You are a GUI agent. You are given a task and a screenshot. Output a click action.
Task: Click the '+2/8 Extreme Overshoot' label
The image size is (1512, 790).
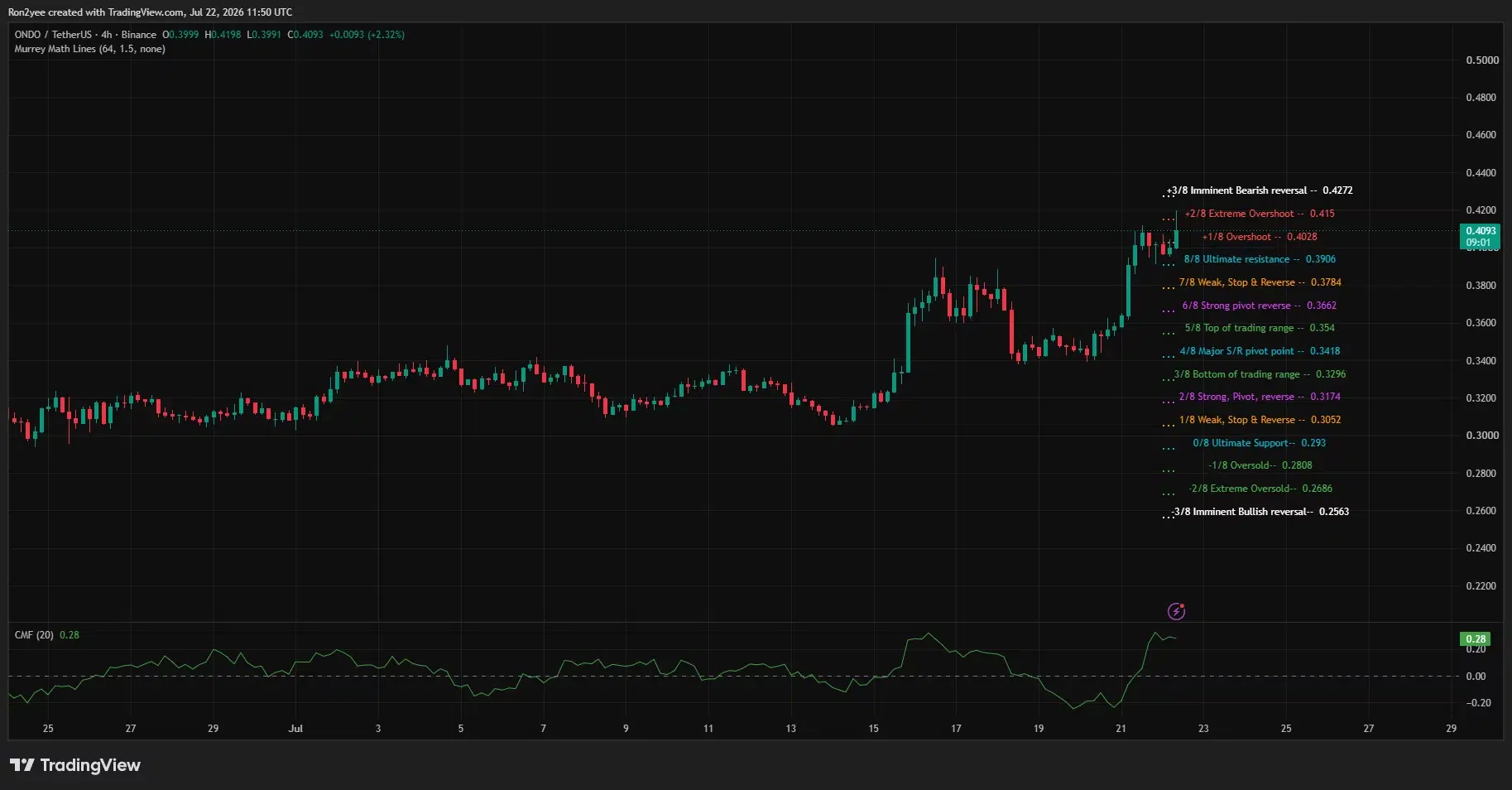click(x=1260, y=214)
